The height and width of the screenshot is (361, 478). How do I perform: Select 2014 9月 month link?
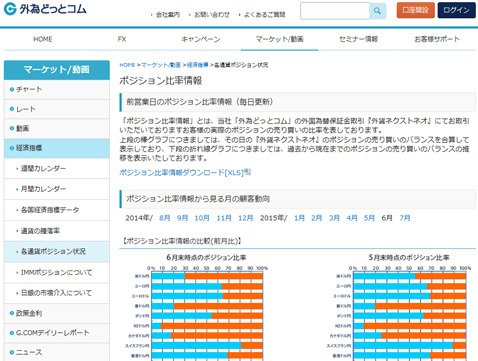[182, 218]
